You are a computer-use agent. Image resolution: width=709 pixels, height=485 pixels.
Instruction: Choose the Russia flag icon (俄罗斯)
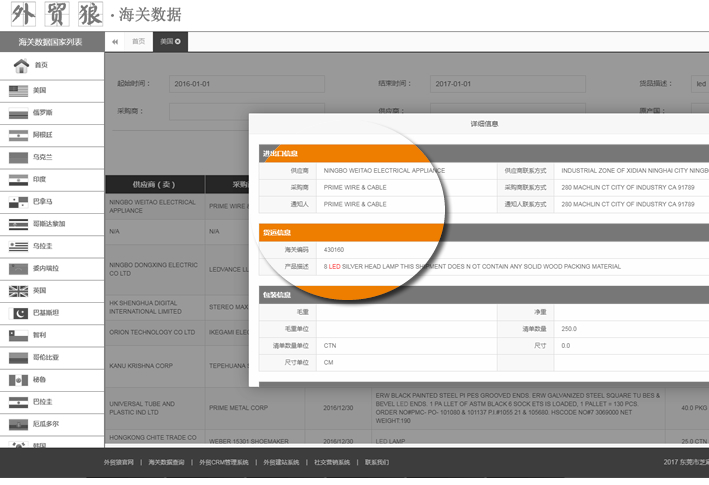[x=18, y=113]
